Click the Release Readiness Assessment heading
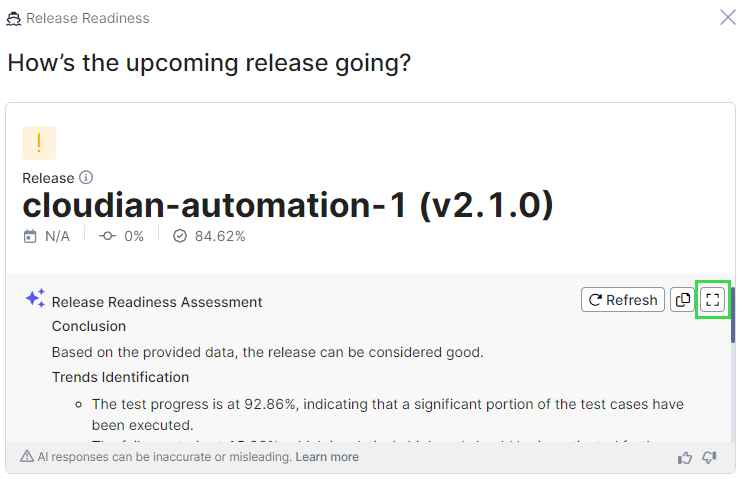Image resolution: width=746 pixels, height=479 pixels. tap(157, 302)
